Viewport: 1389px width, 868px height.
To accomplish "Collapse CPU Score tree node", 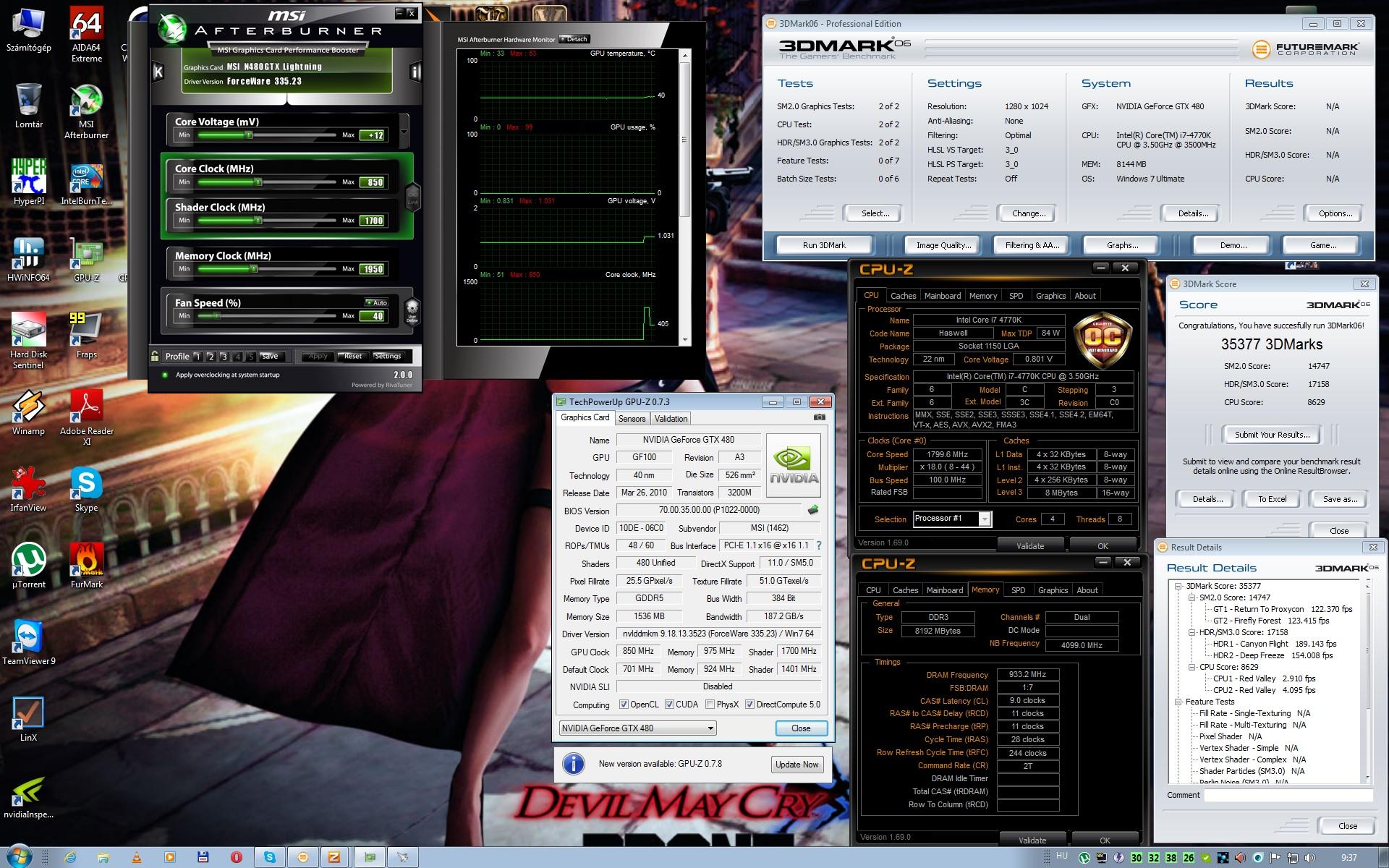I will click(x=1192, y=667).
